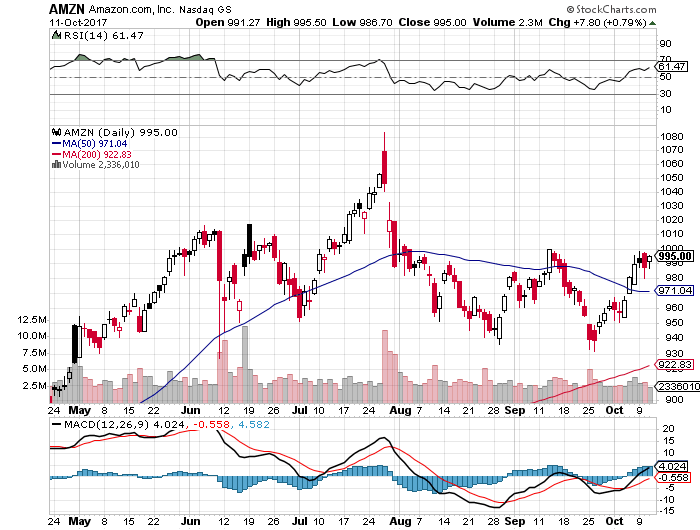The width and height of the screenshot is (700, 530).
Task: Click the Volume 2,336,010 legend icon
Action: click(56, 164)
